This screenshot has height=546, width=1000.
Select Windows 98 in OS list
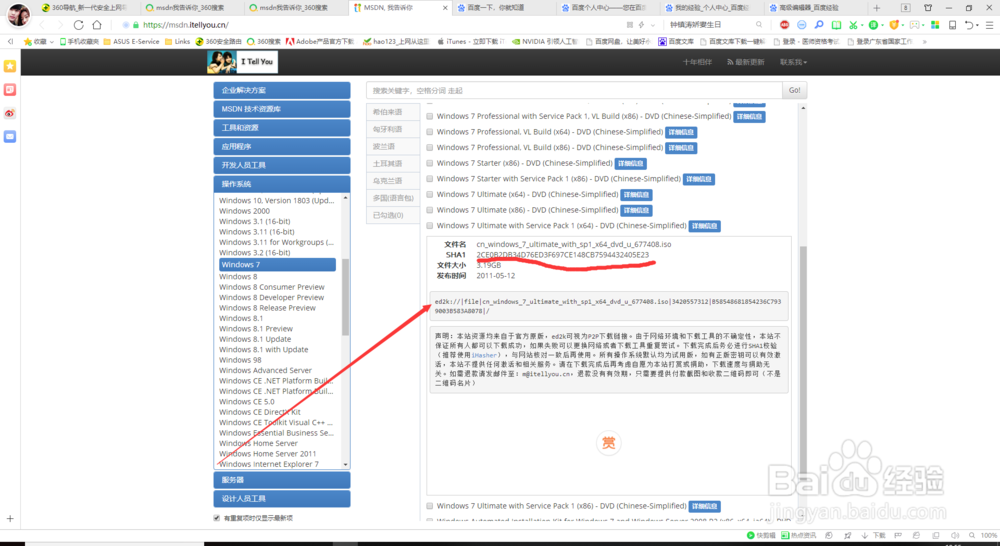[240, 360]
